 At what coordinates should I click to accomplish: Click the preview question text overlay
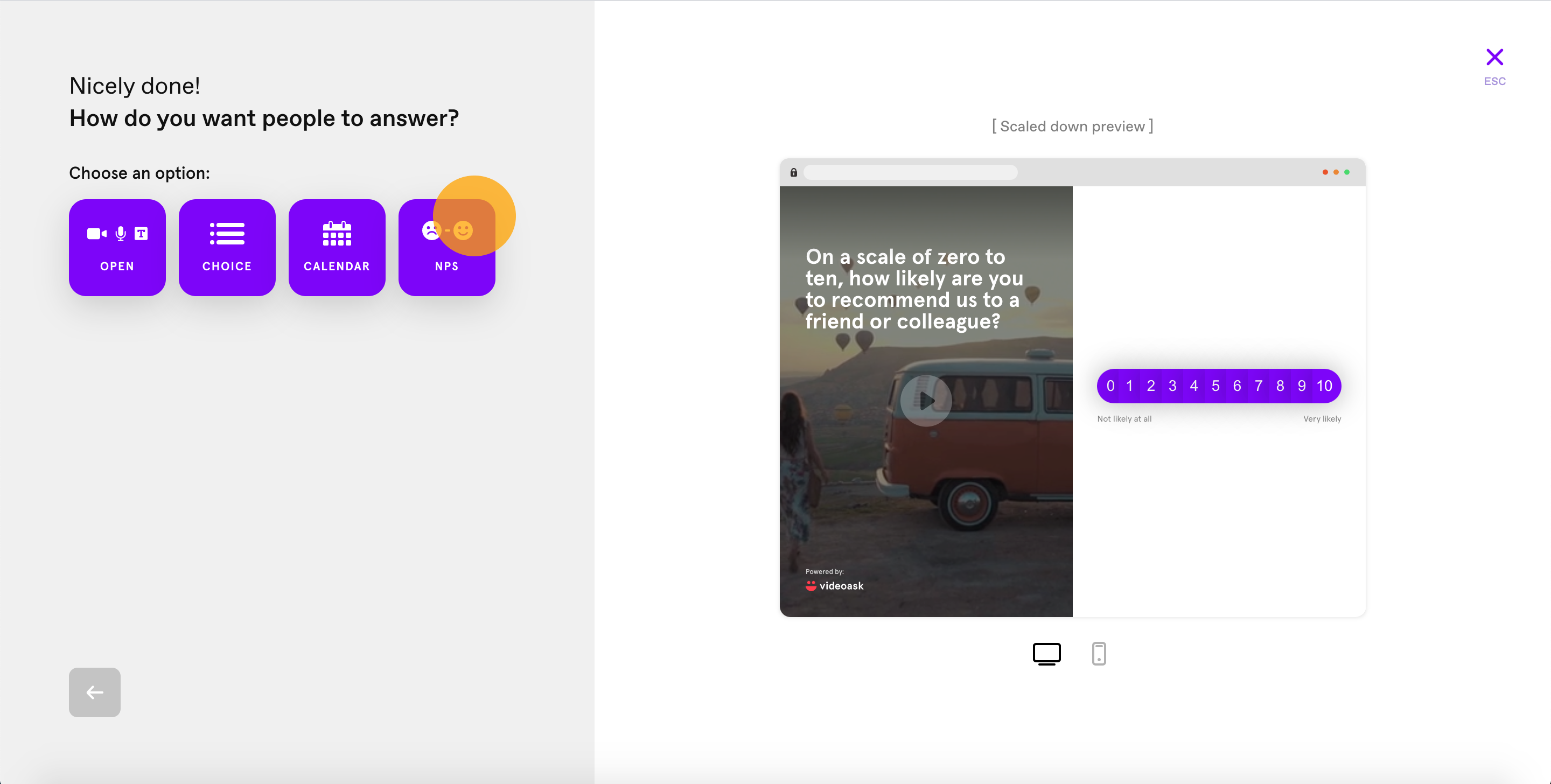(914, 289)
